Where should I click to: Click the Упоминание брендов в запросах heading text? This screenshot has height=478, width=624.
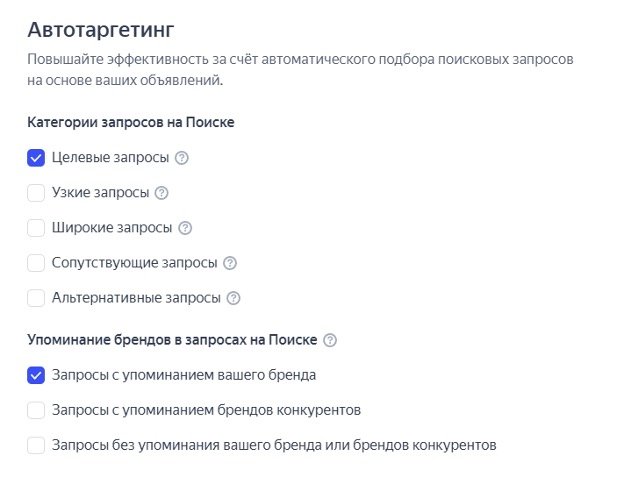click(x=172, y=340)
